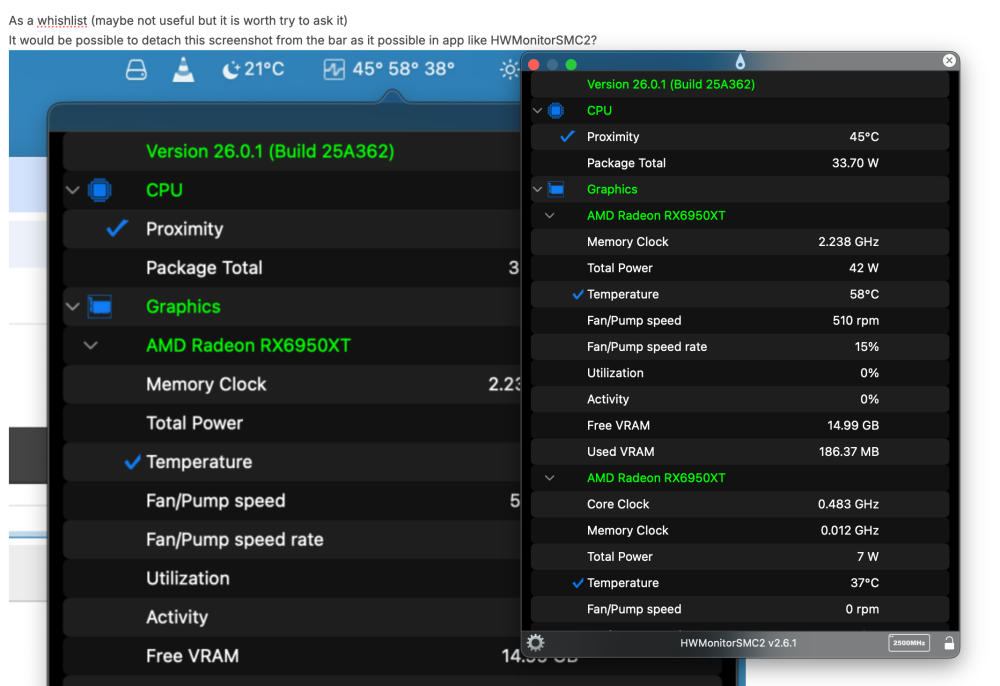Select Fan/Pump speed row showing 510 rpm

click(x=740, y=321)
